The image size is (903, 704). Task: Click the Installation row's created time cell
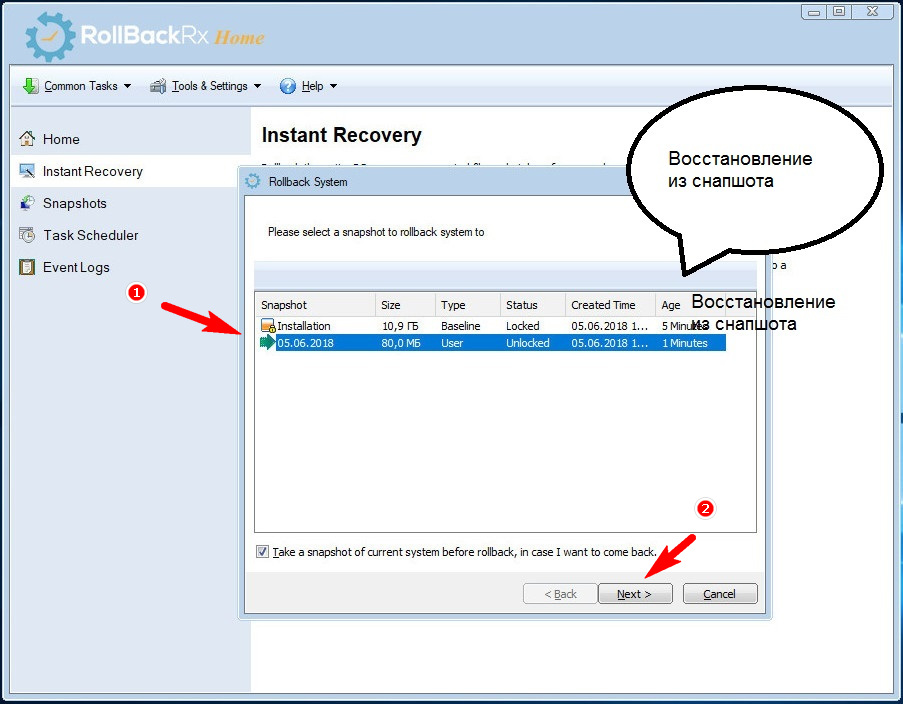coord(609,326)
